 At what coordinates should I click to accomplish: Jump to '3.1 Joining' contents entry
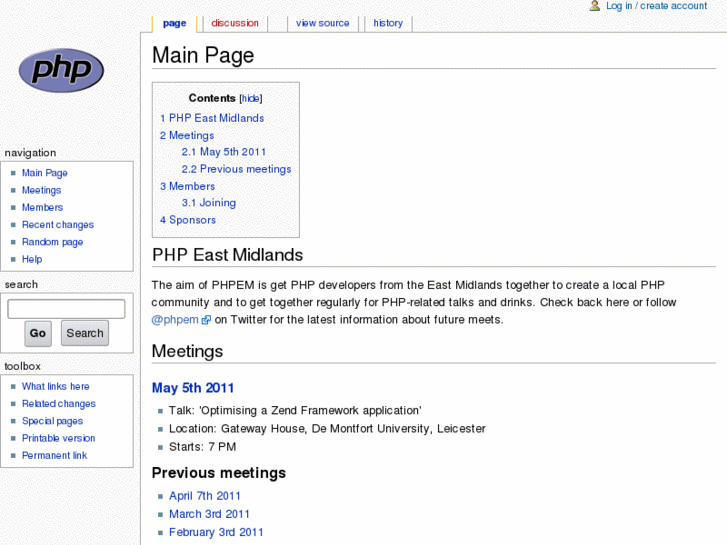pos(209,203)
